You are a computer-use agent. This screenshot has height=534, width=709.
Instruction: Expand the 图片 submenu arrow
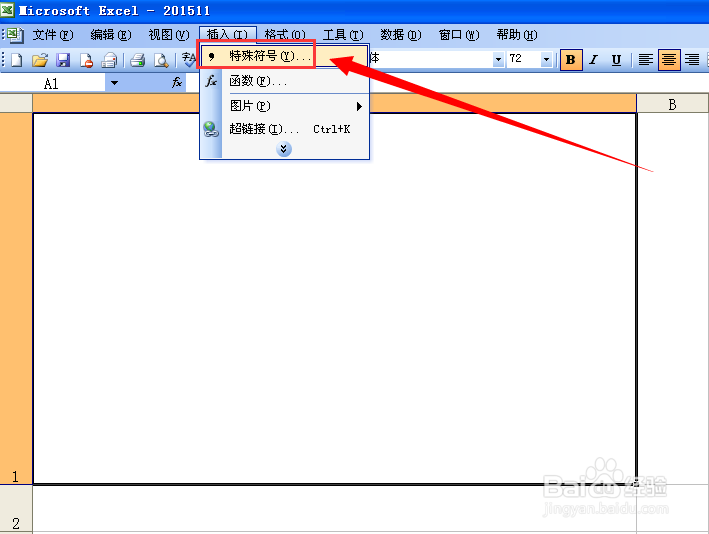359,106
